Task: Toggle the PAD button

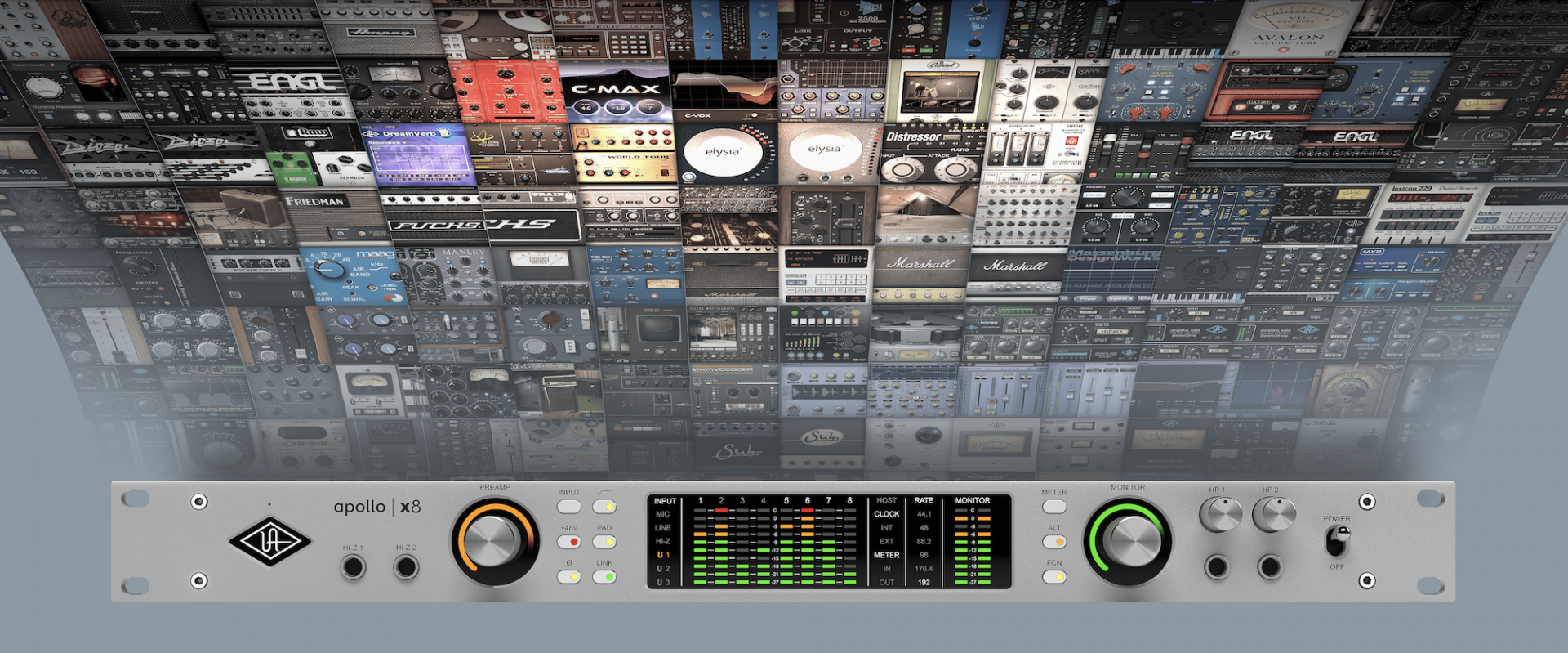Action: 604,541
